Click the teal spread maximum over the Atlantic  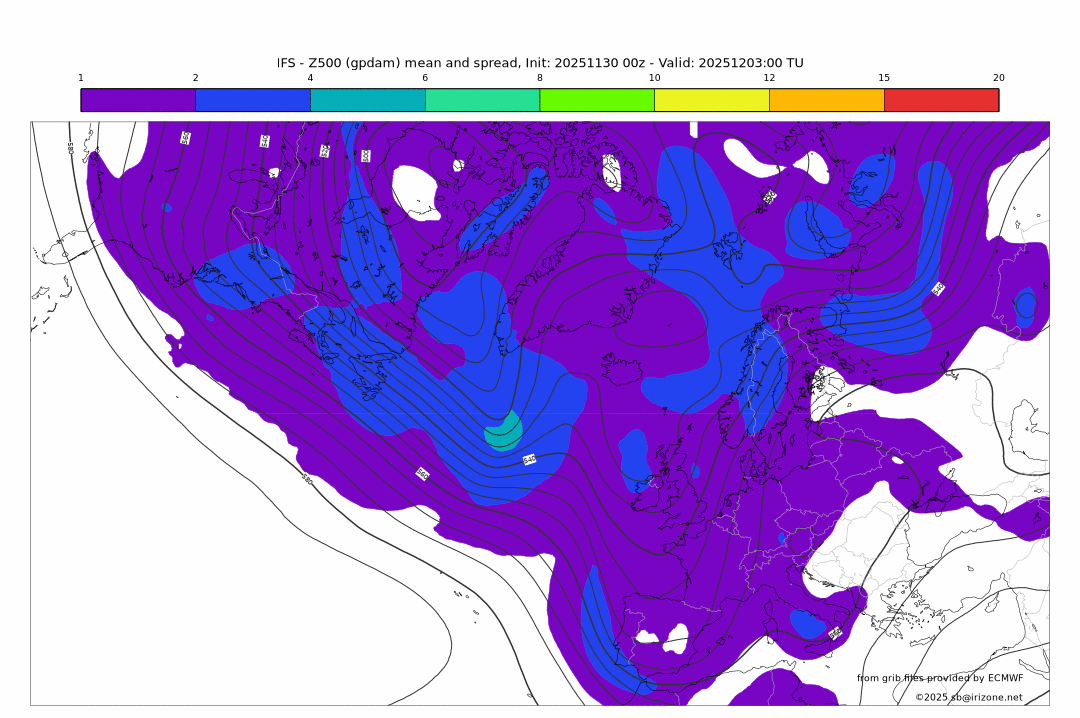click(504, 431)
